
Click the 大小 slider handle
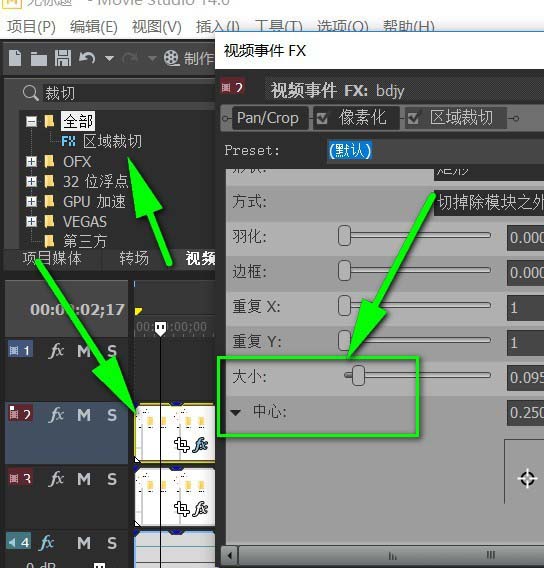click(358, 375)
